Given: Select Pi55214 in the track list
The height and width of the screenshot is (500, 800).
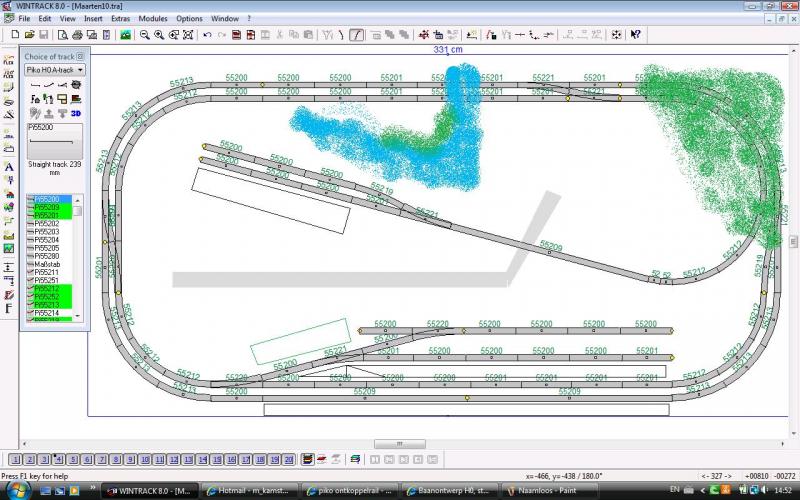Looking at the screenshot, I should click(49, 313).
